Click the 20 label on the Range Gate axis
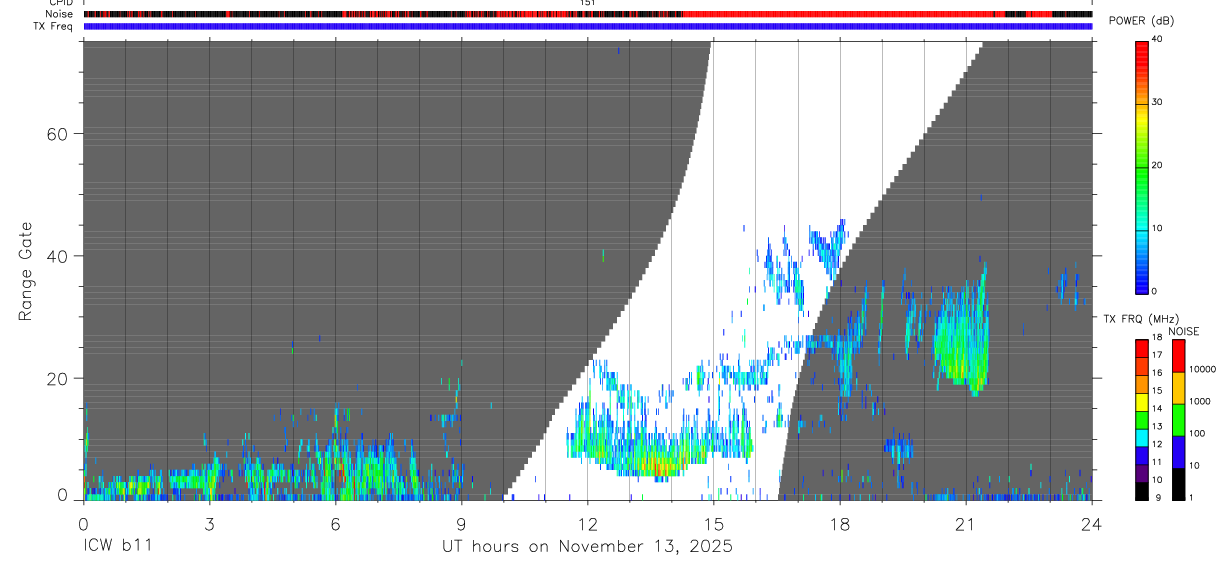Screen dimensions: 1228x567 pyautogui.click(x=55, y=378)
